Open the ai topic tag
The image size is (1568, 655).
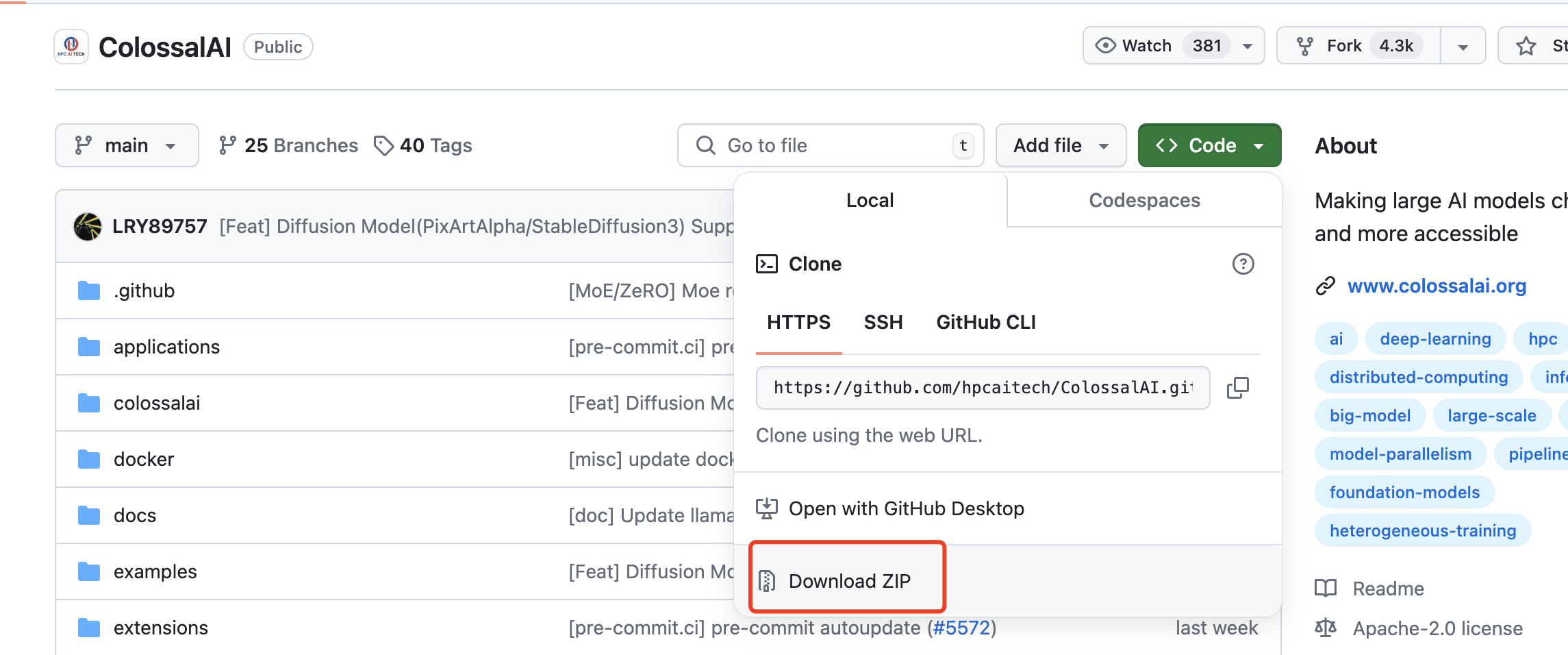(x=1336, y=338)
